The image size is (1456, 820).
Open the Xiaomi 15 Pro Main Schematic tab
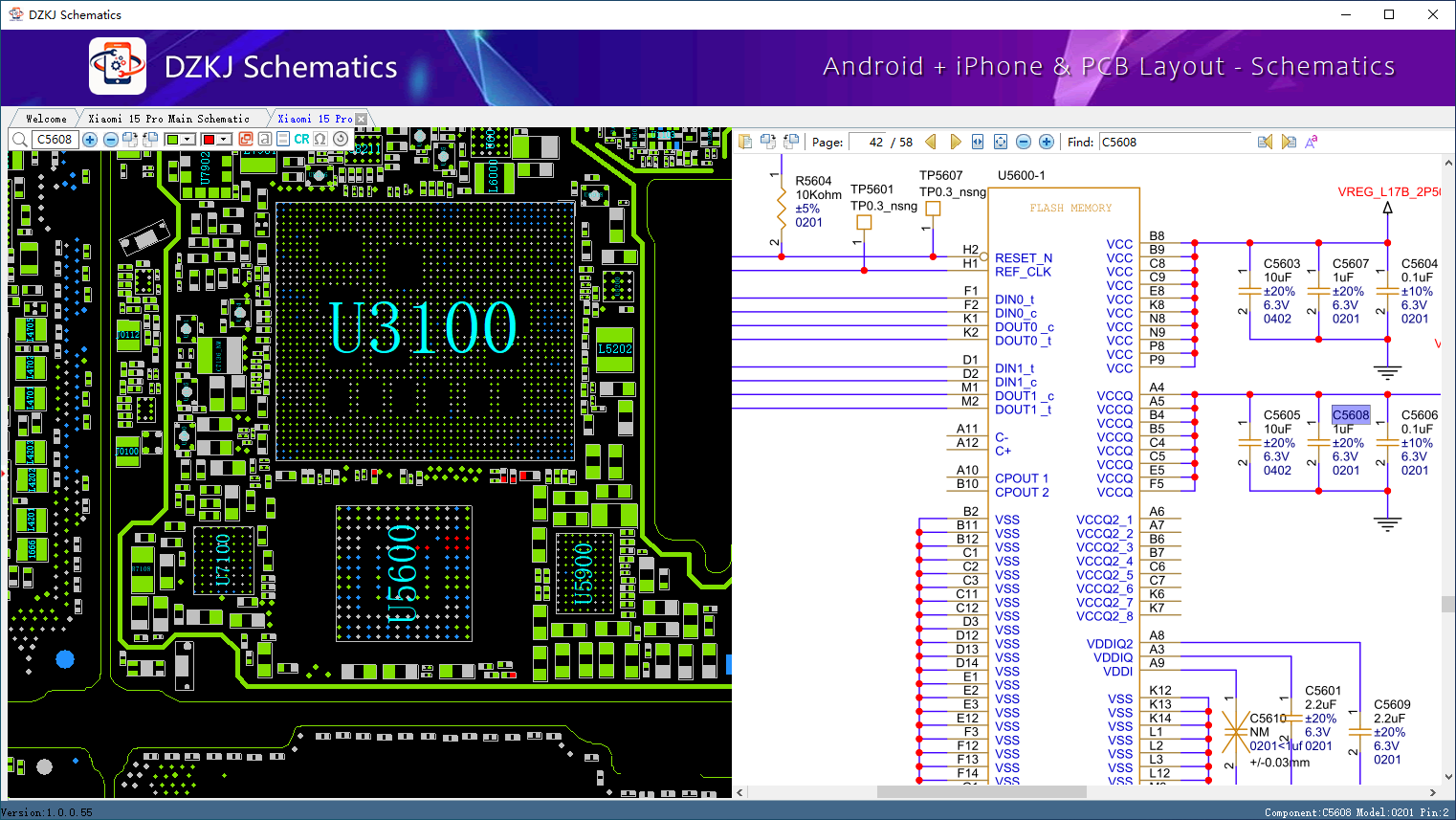pyautogui.click(x=168, y=119)
